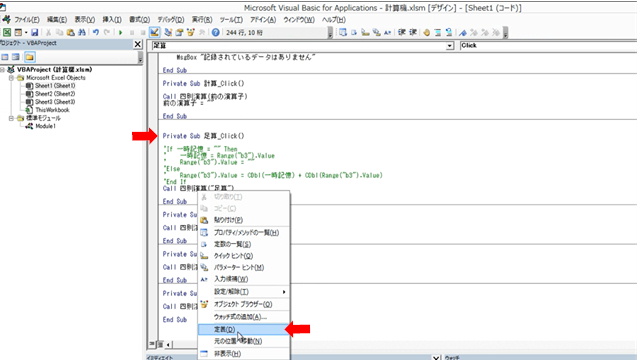Screen dimensions: 640x360
Task: Open Properties Window toolbar icon
Action: pyautogui.click(x=179, y=32)
